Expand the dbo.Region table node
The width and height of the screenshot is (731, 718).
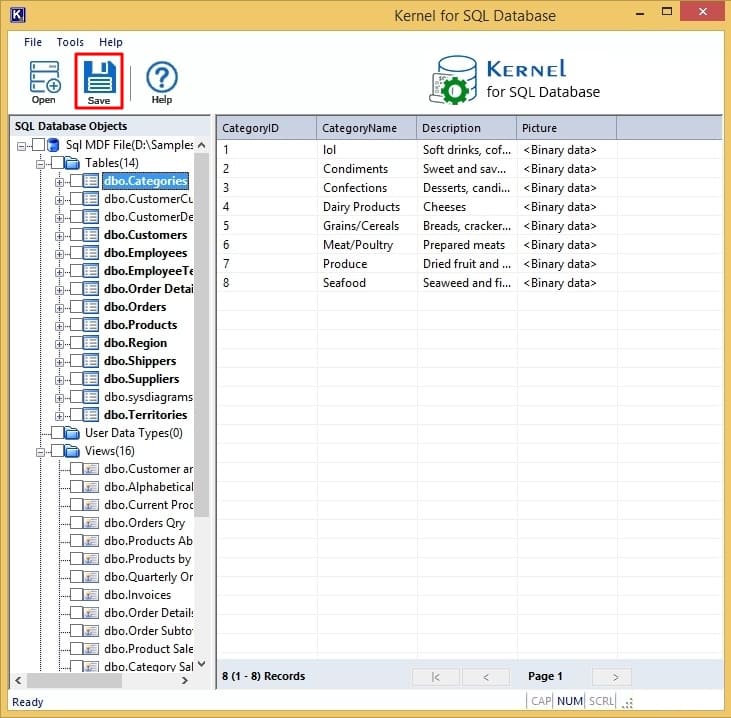click(59, 344)
